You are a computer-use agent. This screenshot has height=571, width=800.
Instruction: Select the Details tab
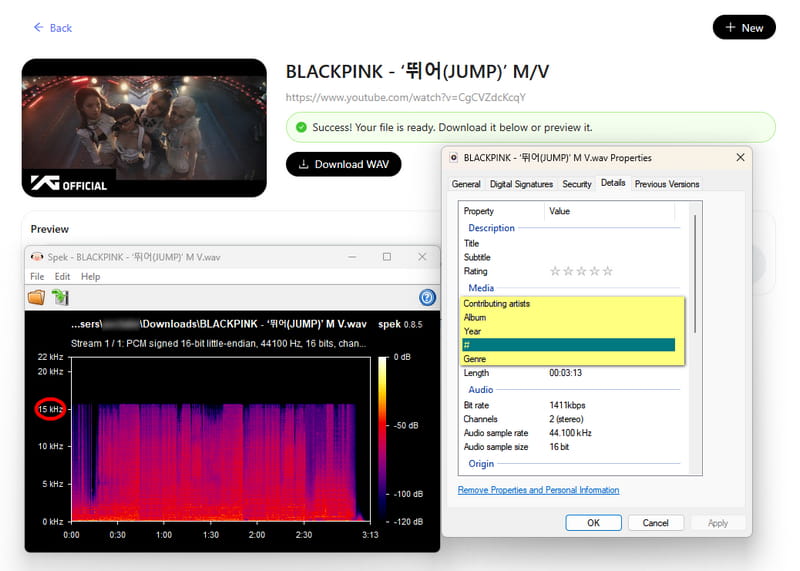click(613, 183)
